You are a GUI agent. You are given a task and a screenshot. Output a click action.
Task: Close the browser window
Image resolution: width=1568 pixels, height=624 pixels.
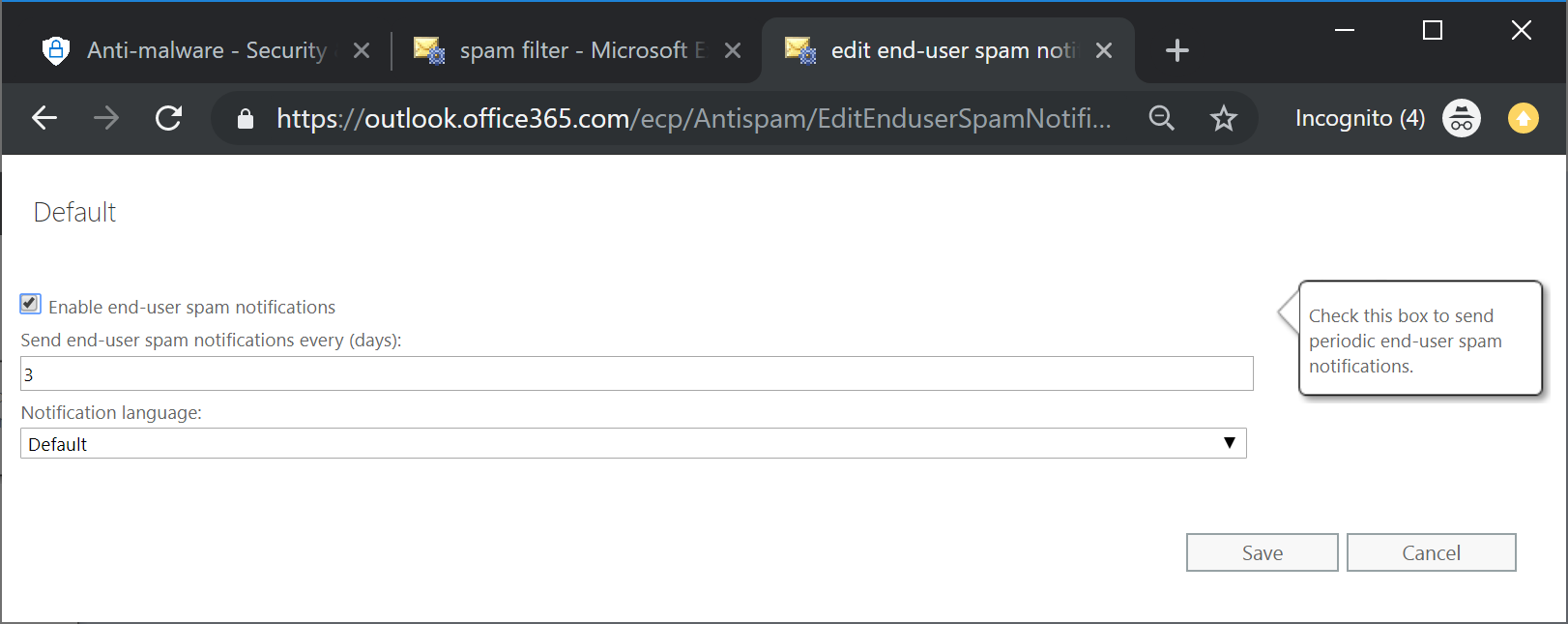[1521, 31]
